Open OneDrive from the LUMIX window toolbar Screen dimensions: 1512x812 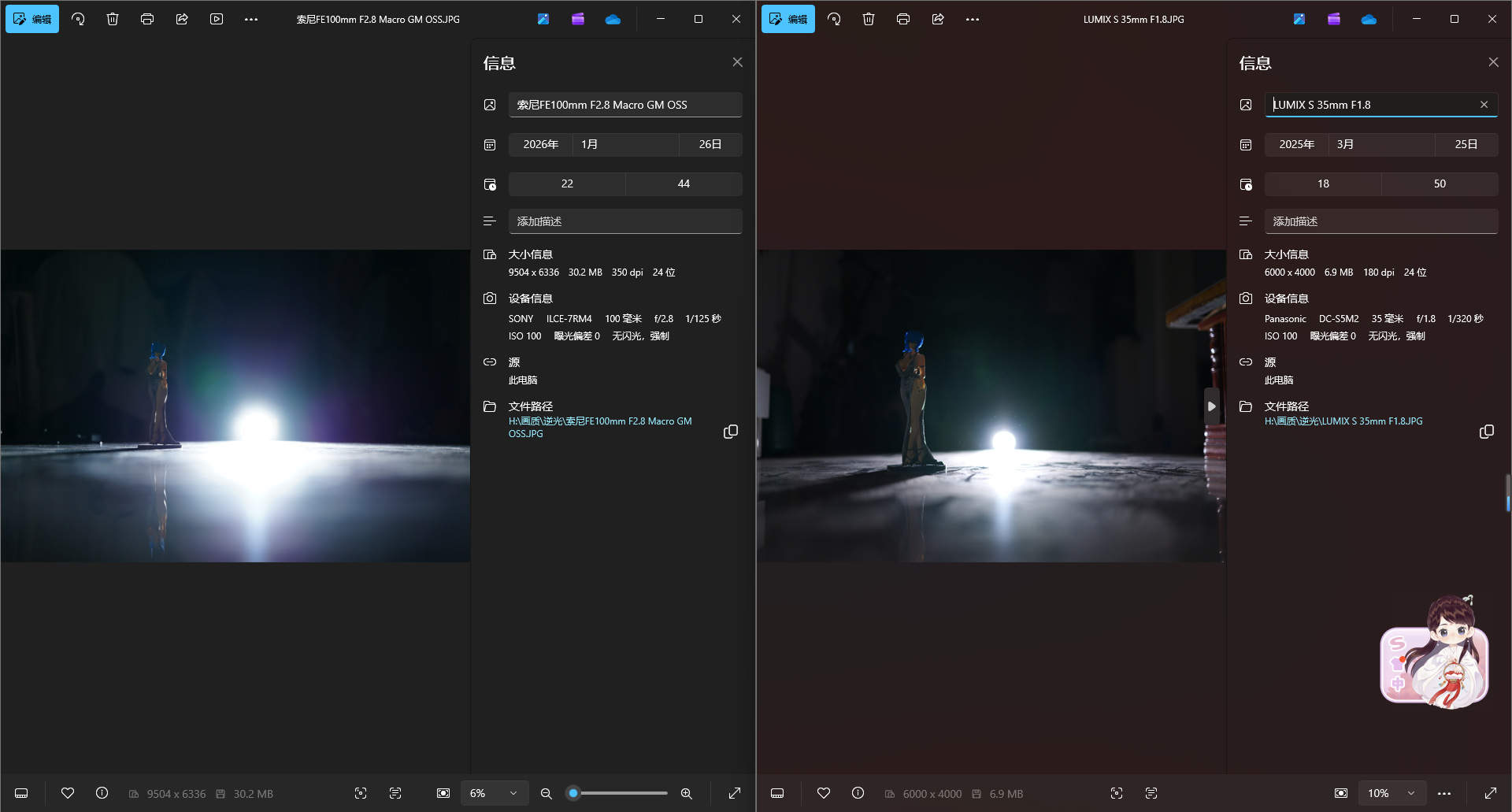tap(1369, 19)
